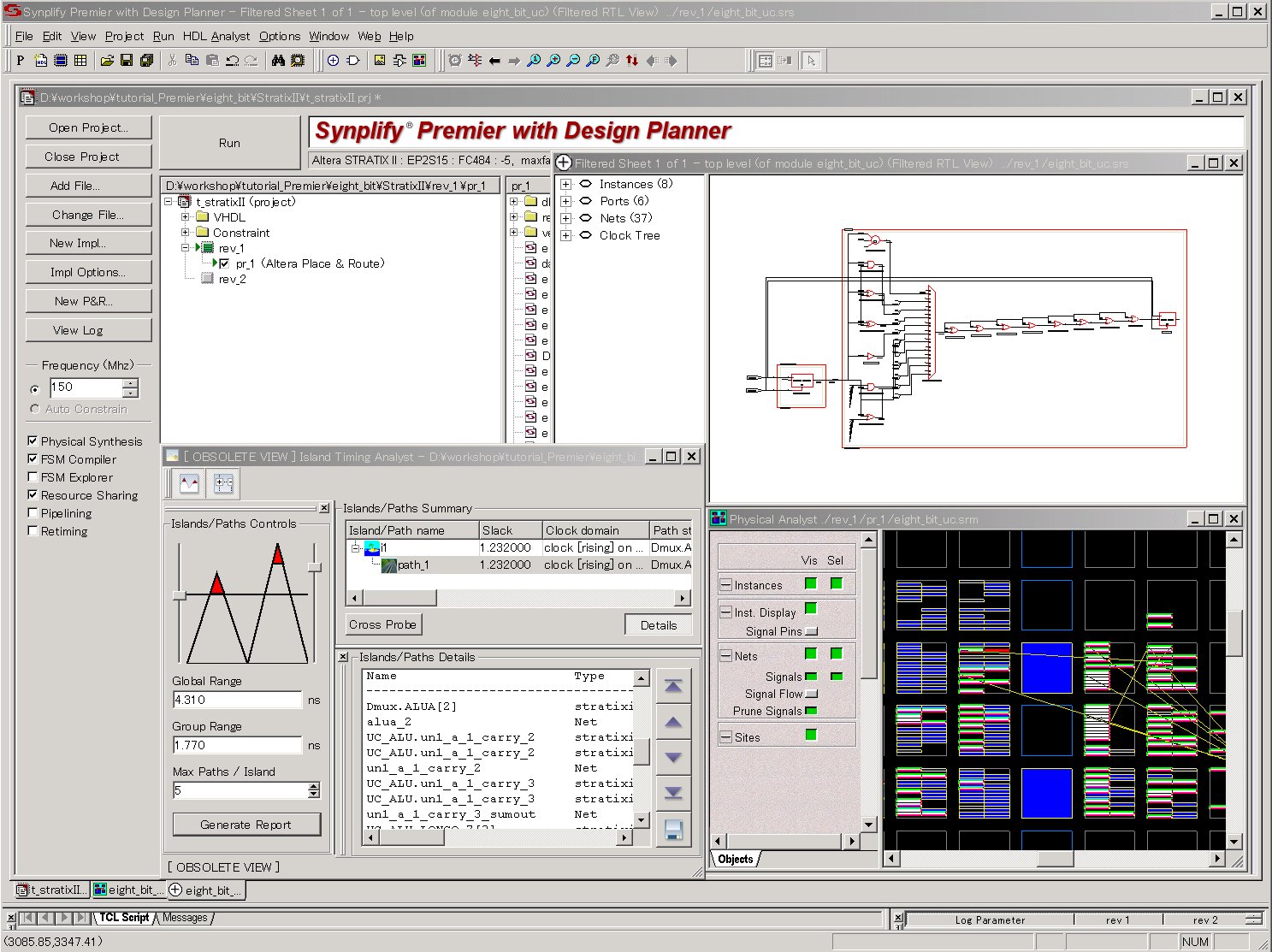
Task: Open the Project menu
Action: pos(125,36)
